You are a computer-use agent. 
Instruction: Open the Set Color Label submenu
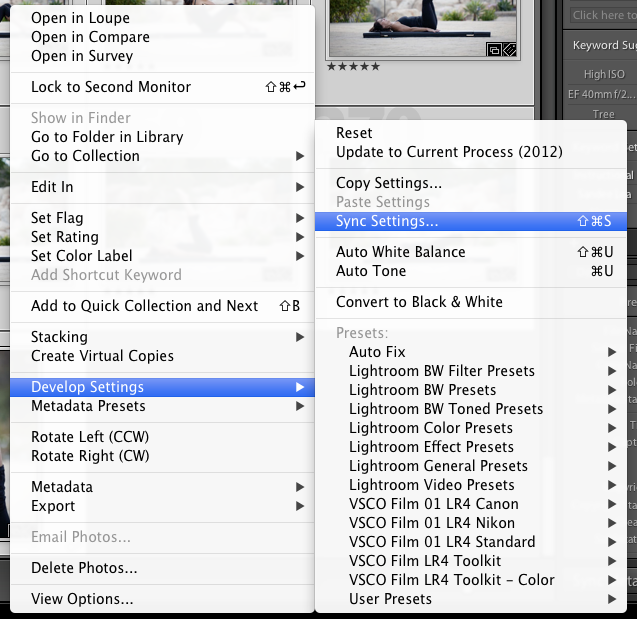point(81,256)
